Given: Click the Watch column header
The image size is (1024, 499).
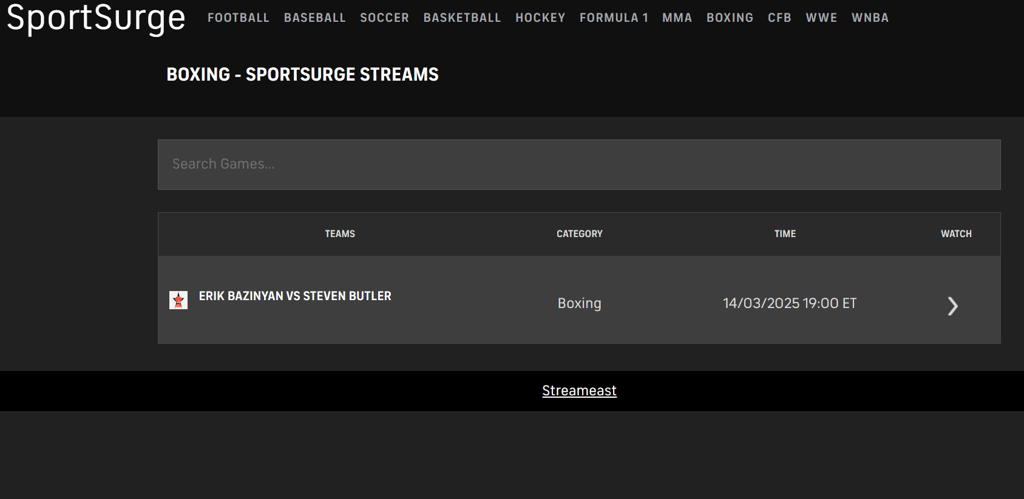Looking at the screenshot, I should 956,234.
